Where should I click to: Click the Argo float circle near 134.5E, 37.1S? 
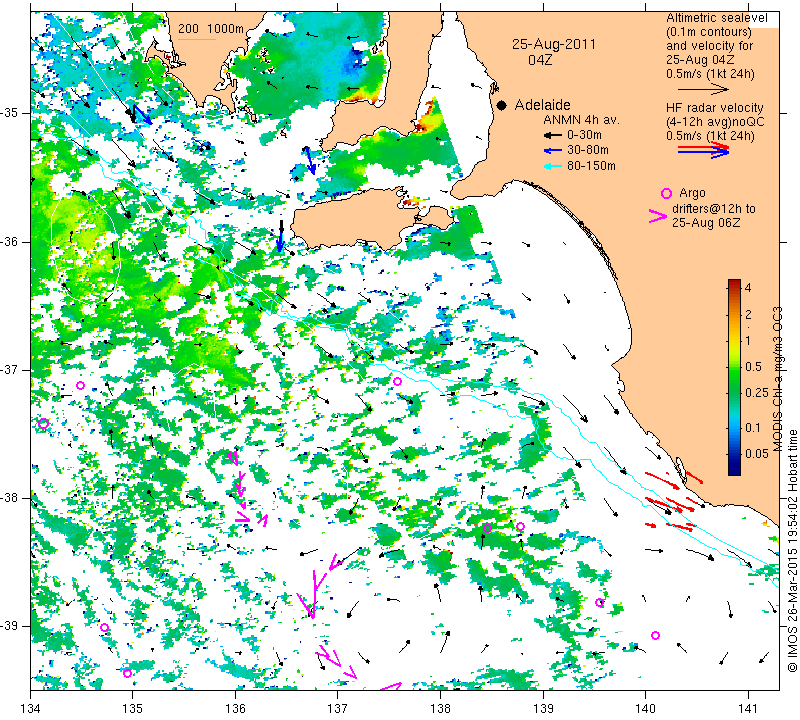(x=80, y=385)
